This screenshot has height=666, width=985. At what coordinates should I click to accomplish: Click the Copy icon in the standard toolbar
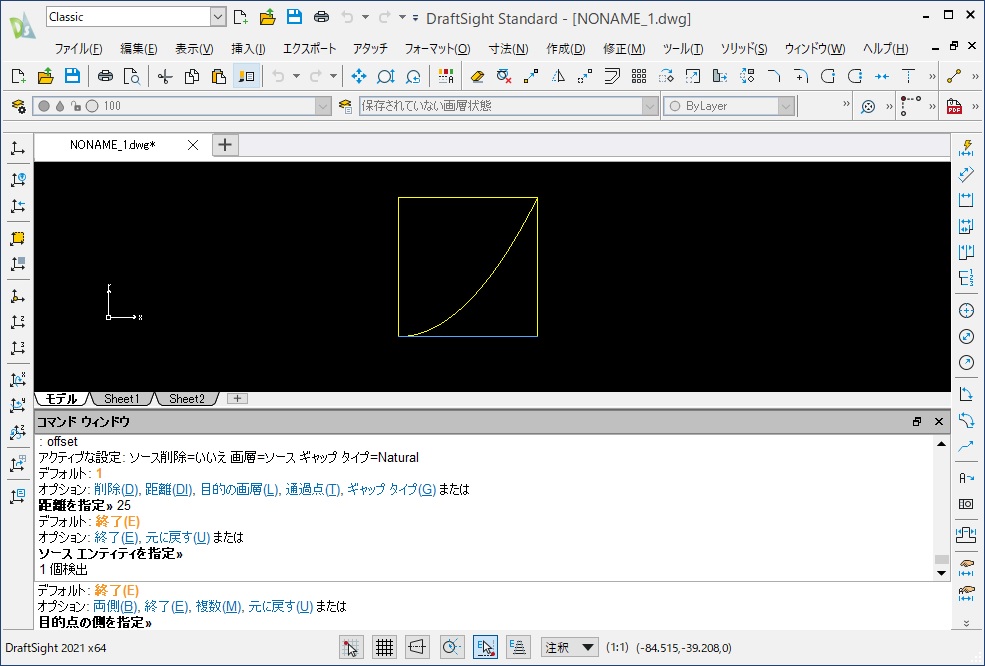192,77
